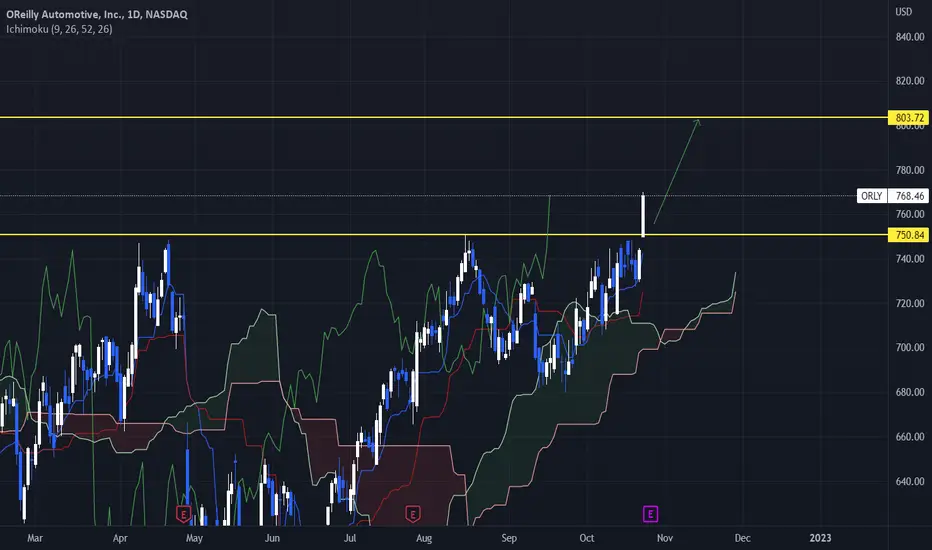Viewport: 932px width, 550px height.
Task: Click the ORLY ticker price tag
Action: (872, 196)
